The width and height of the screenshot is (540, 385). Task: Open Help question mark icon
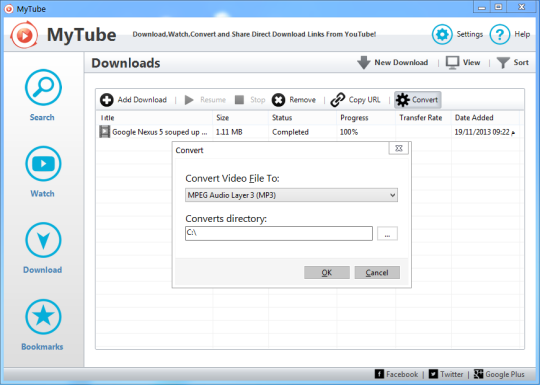point(500,34)
